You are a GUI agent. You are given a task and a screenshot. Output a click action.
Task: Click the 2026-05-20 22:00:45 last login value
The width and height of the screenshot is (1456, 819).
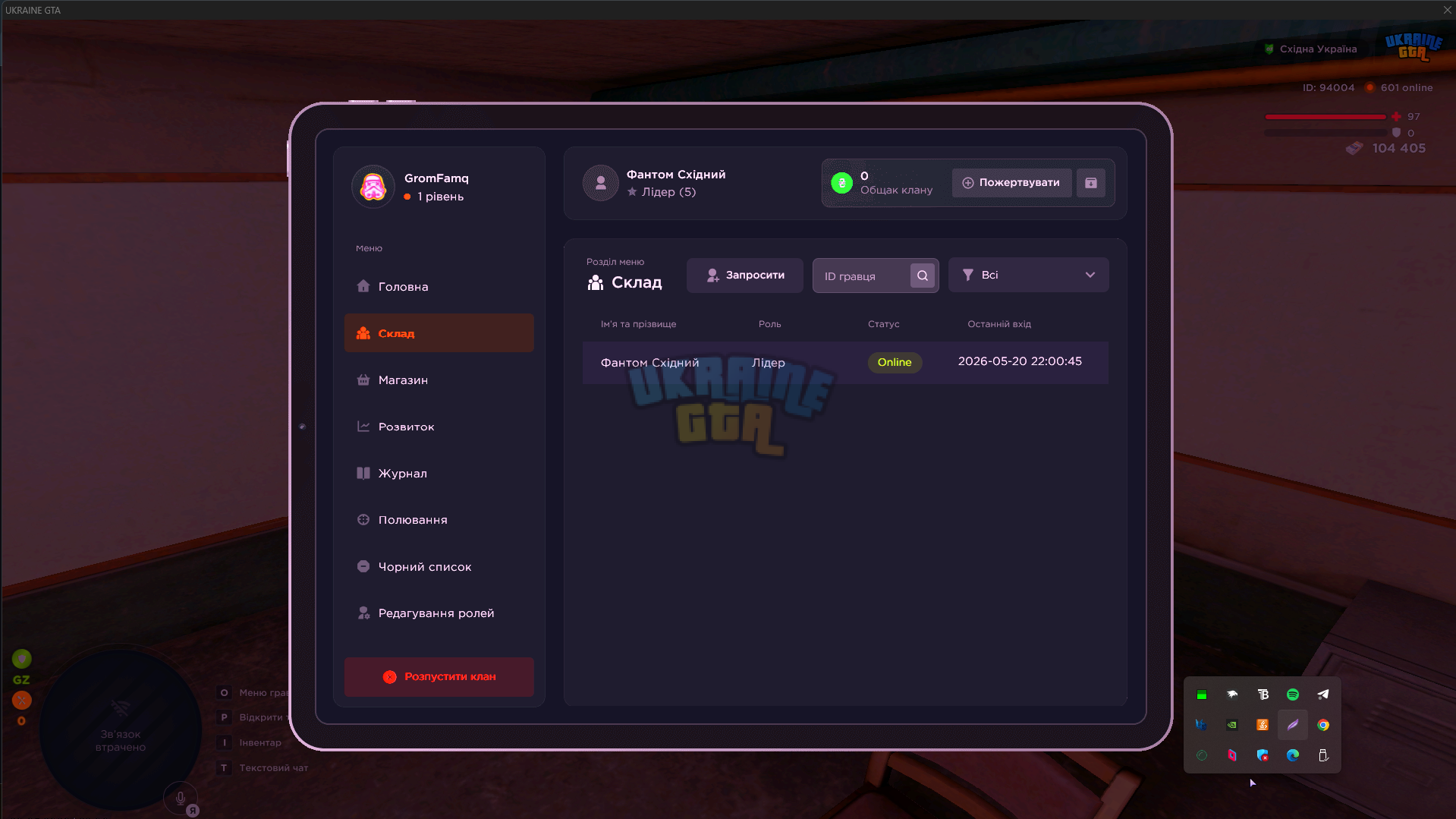click(1020, 361)
